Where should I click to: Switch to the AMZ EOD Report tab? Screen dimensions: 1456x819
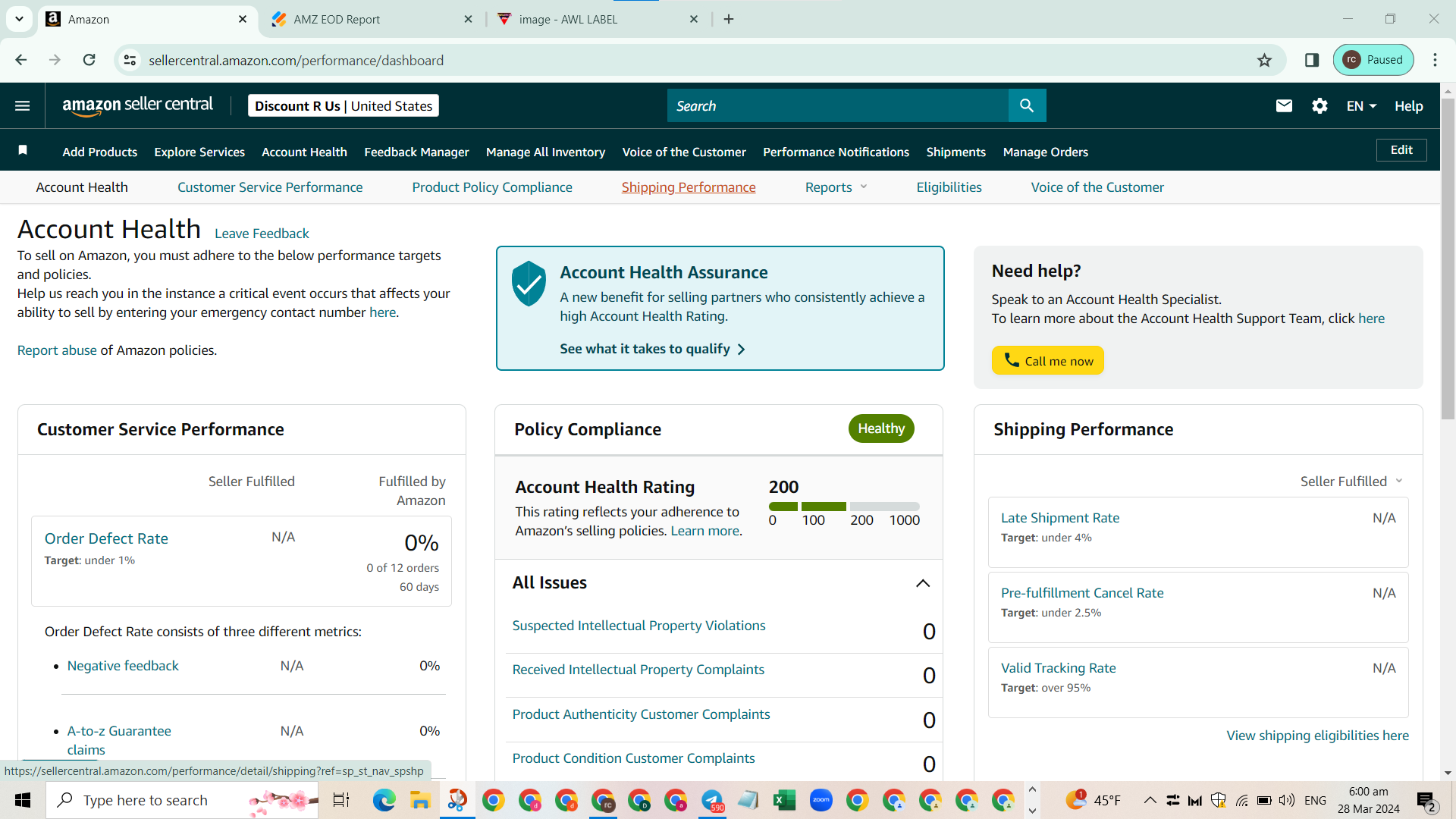coord(372,19)
